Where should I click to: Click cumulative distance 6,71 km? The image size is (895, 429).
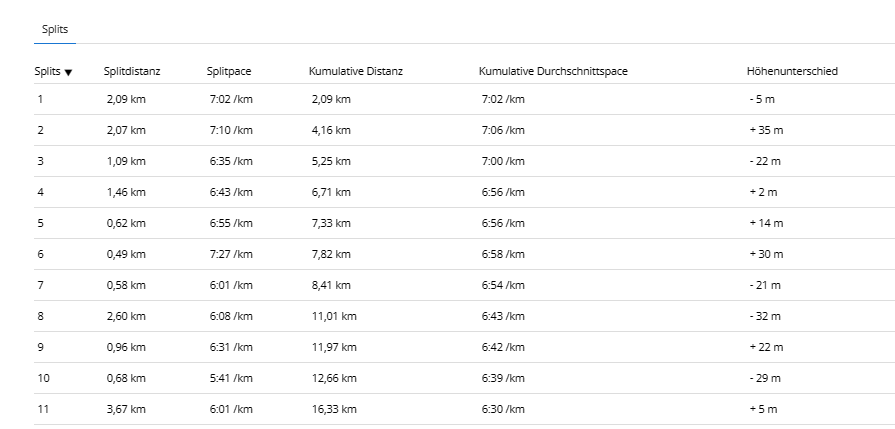point(331,192)
